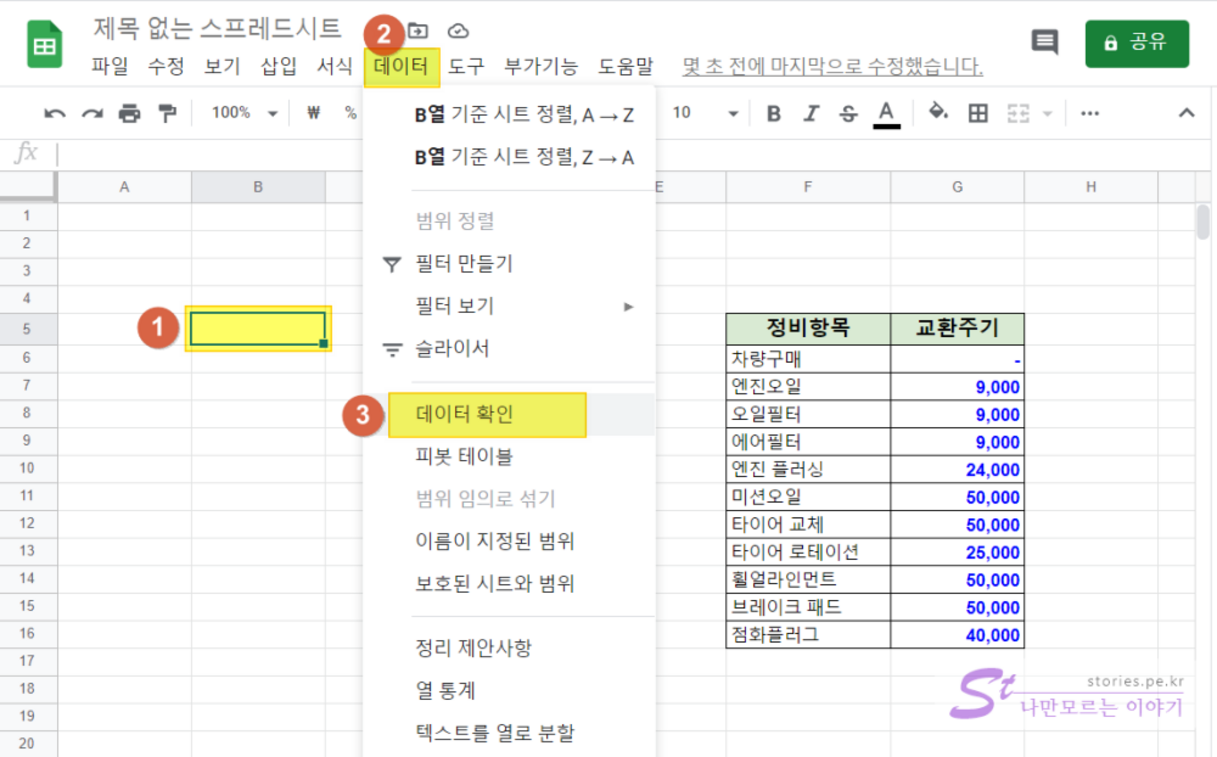Open the comment history icon
The height and width of the screenshot is (757, 1217).
[1044, 42]
